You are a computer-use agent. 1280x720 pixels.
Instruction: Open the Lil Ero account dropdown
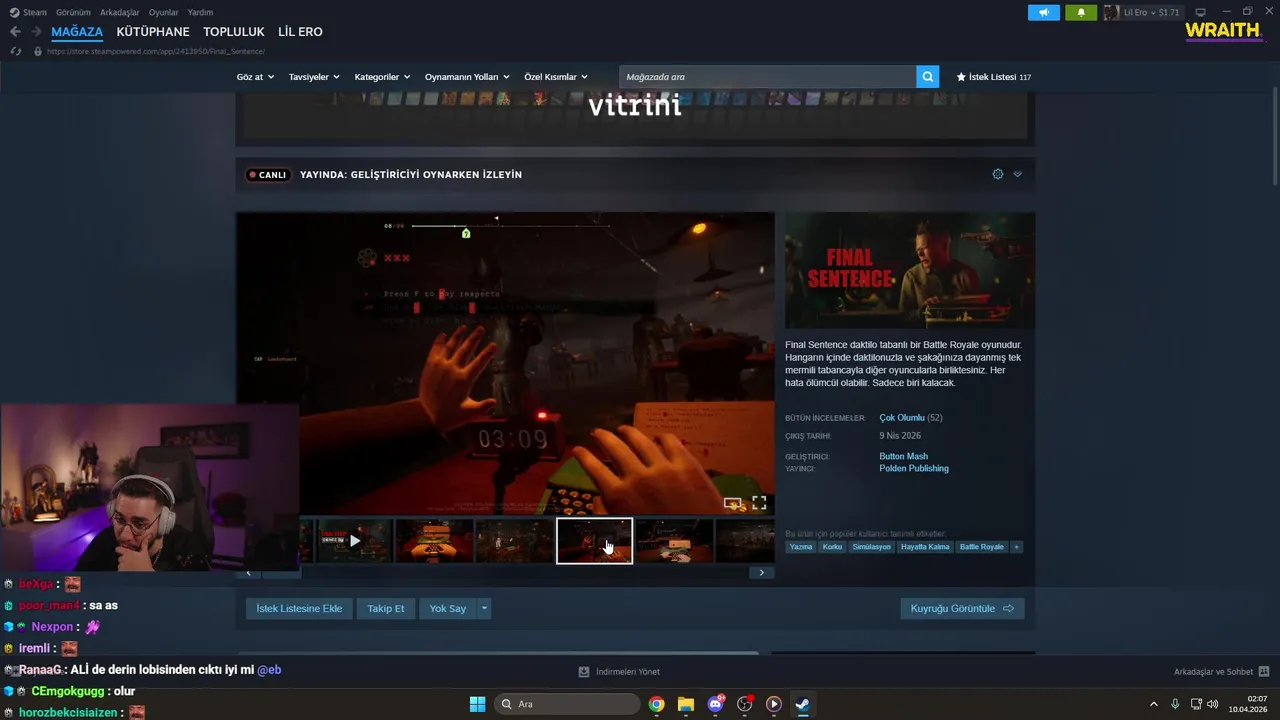[x=1151, y=12]
